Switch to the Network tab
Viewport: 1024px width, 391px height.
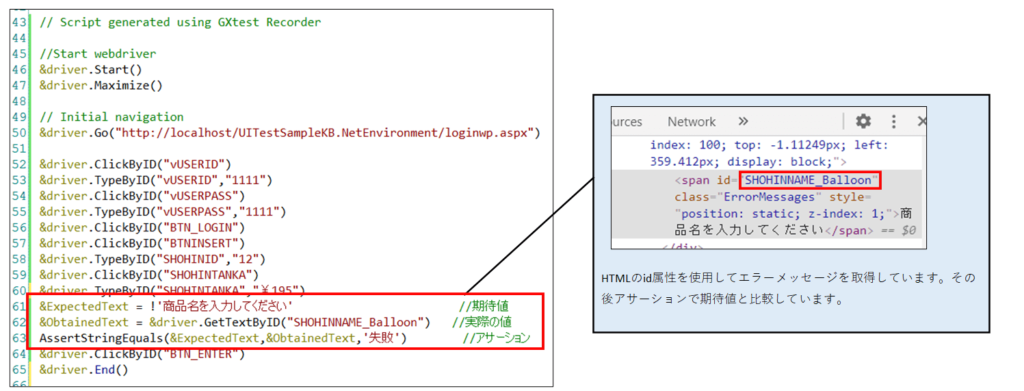tap(691, 121)
